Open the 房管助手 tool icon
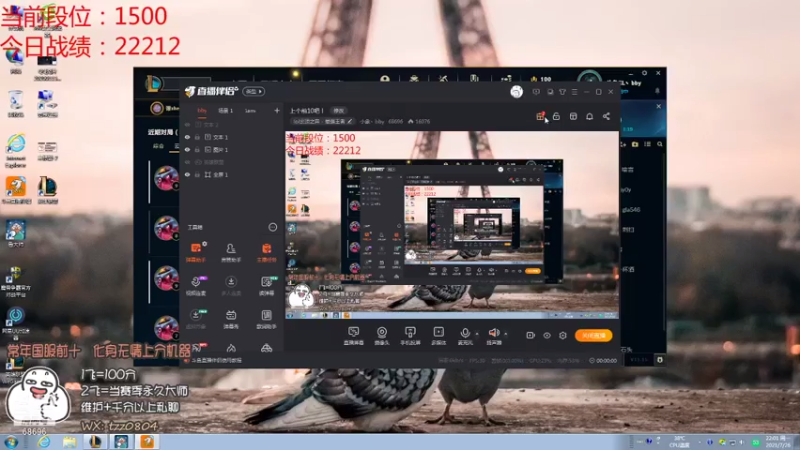 [231, 252]
